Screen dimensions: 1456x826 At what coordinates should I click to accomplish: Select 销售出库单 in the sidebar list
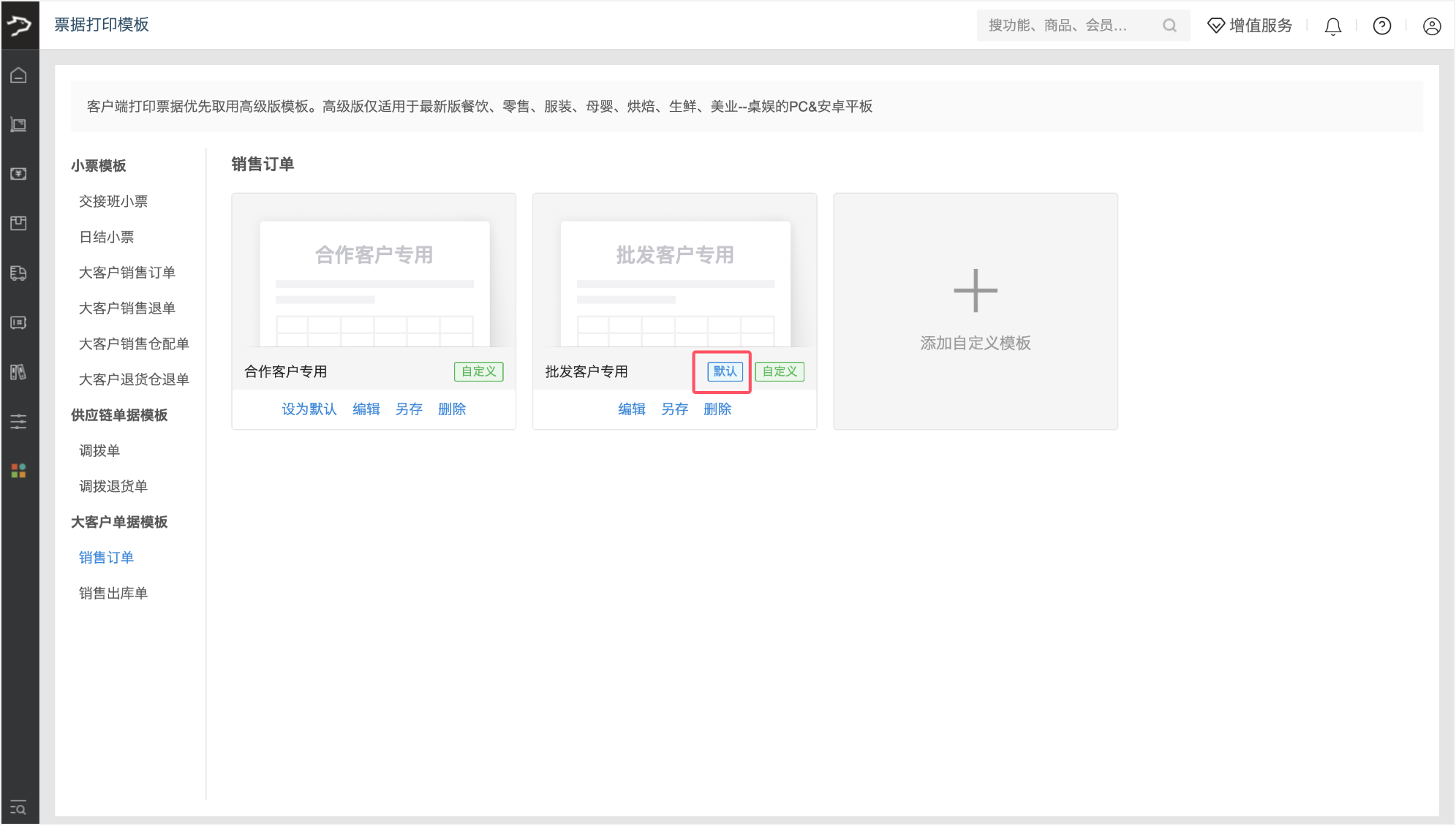(x=113, y=593)
